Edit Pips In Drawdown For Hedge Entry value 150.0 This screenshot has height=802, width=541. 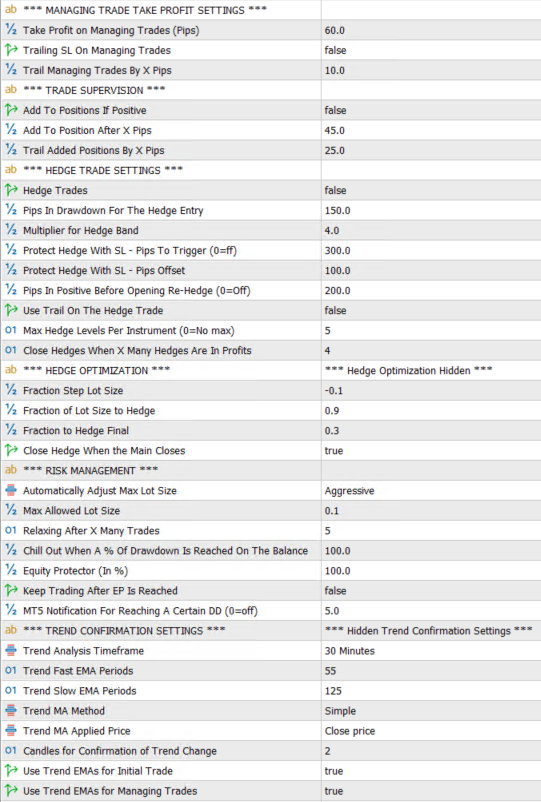click(337, 210)
